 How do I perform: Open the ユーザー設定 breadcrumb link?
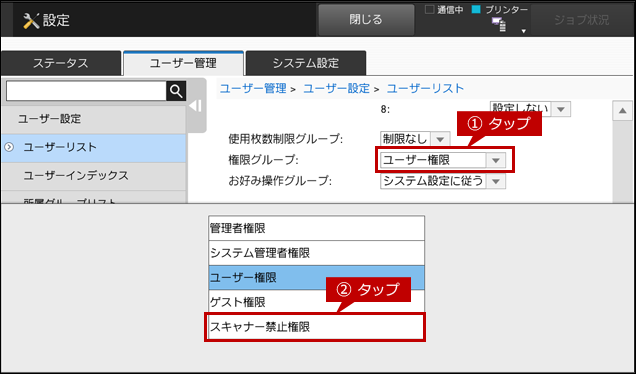[x=337, y=88]
